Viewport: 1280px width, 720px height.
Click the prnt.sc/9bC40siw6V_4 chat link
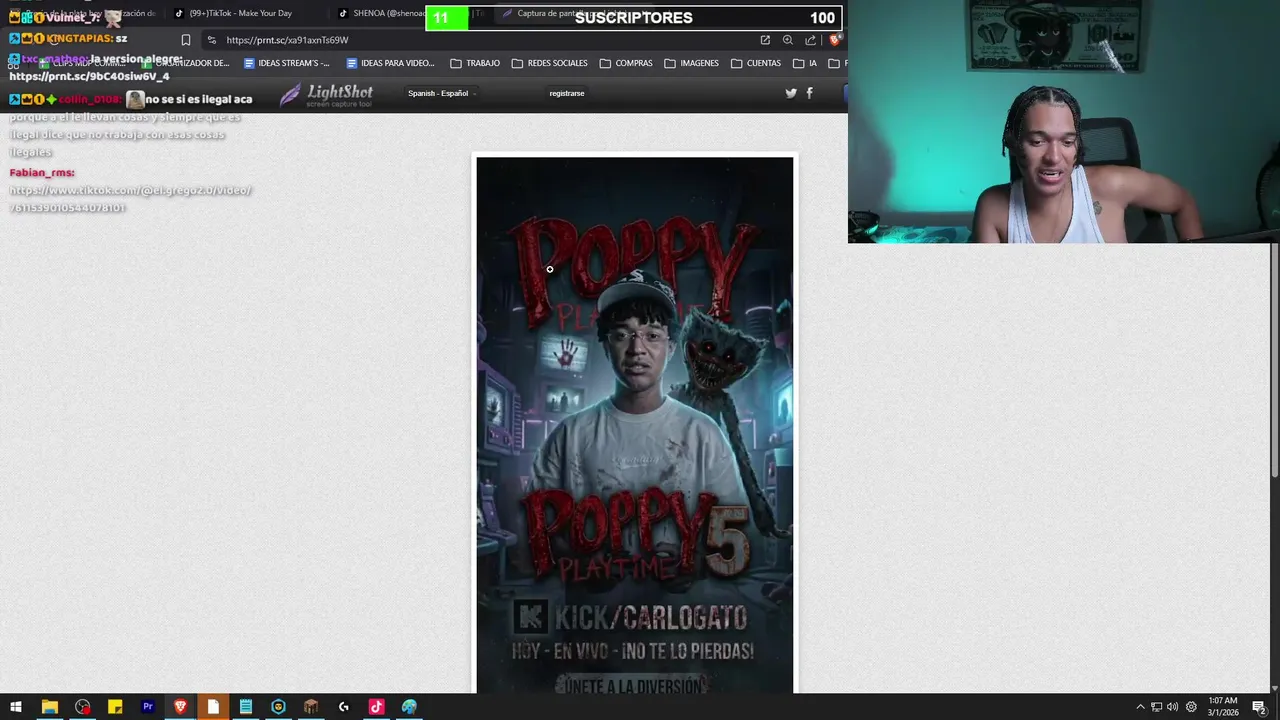click(x=89, y=76)
